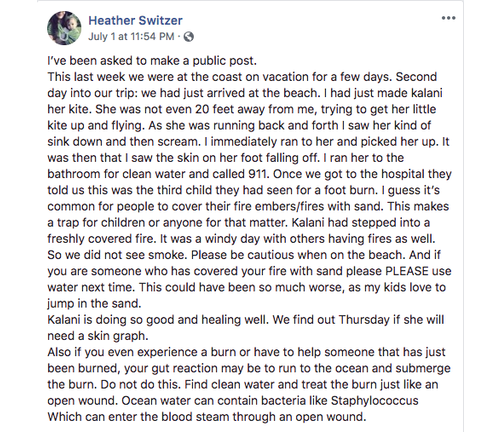
Task: Open the July 1 at 11:54 PM timestamp
Action: pos(131,36)
